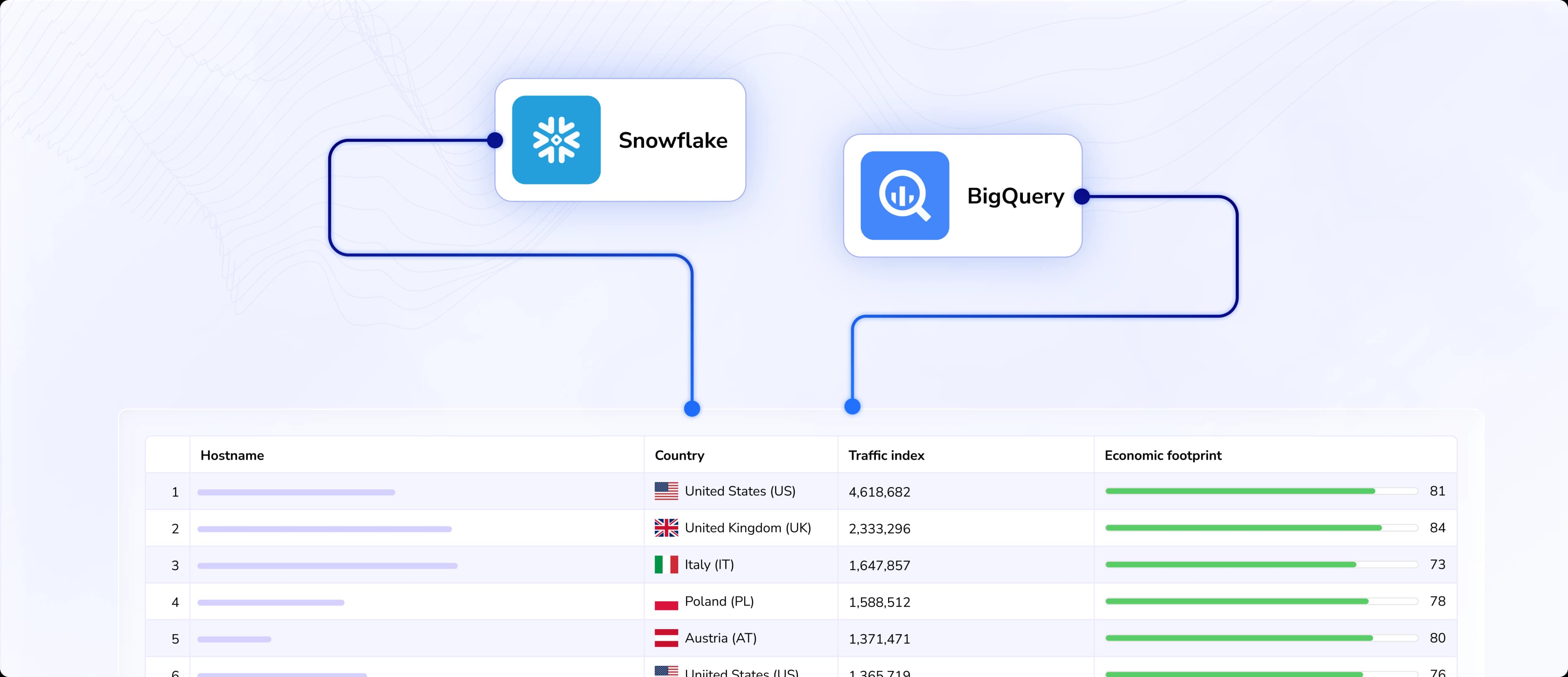This screenshot has width=1568, height=677.
Task: Expand the Traffic index column header
Action: (x=886, y=455)
